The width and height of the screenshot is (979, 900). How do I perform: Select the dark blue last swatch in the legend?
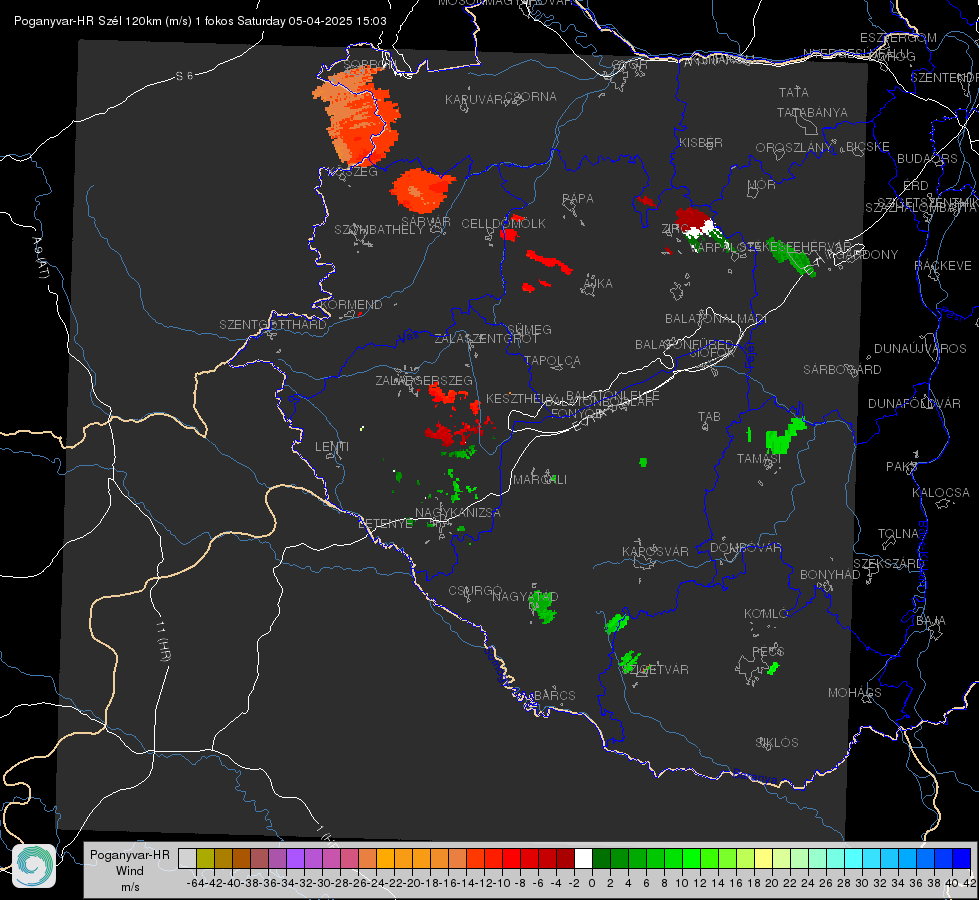click(x=962, y=859)
